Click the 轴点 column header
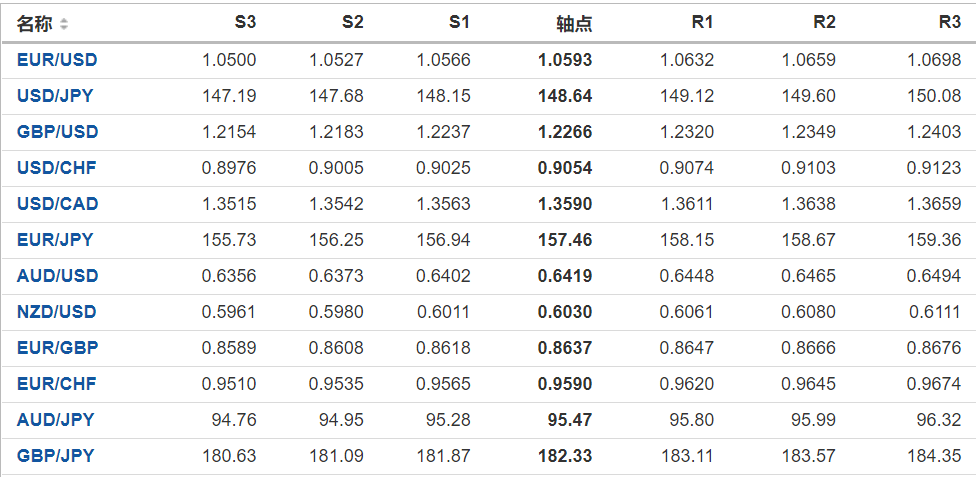Screen dimensions: 976x477 (574, 24)
